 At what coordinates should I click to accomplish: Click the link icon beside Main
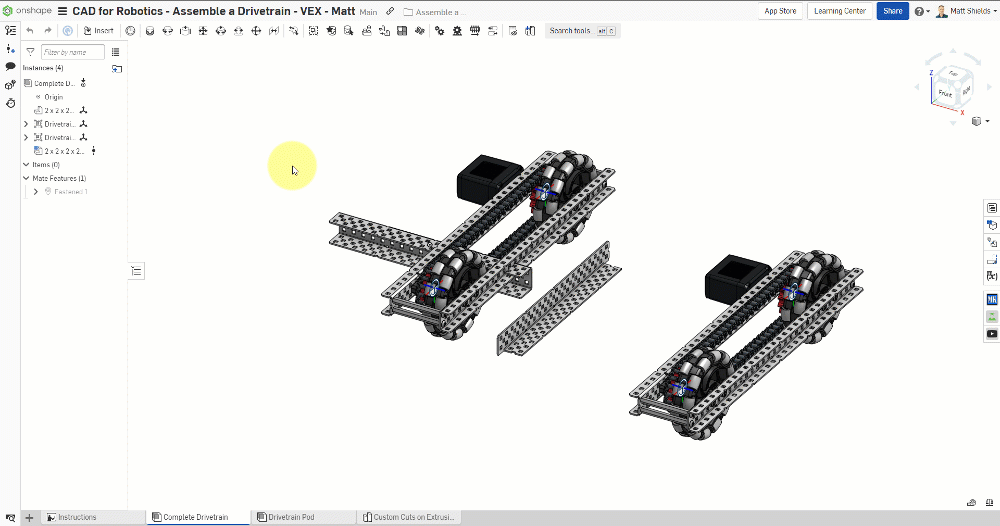coord(390,11)
